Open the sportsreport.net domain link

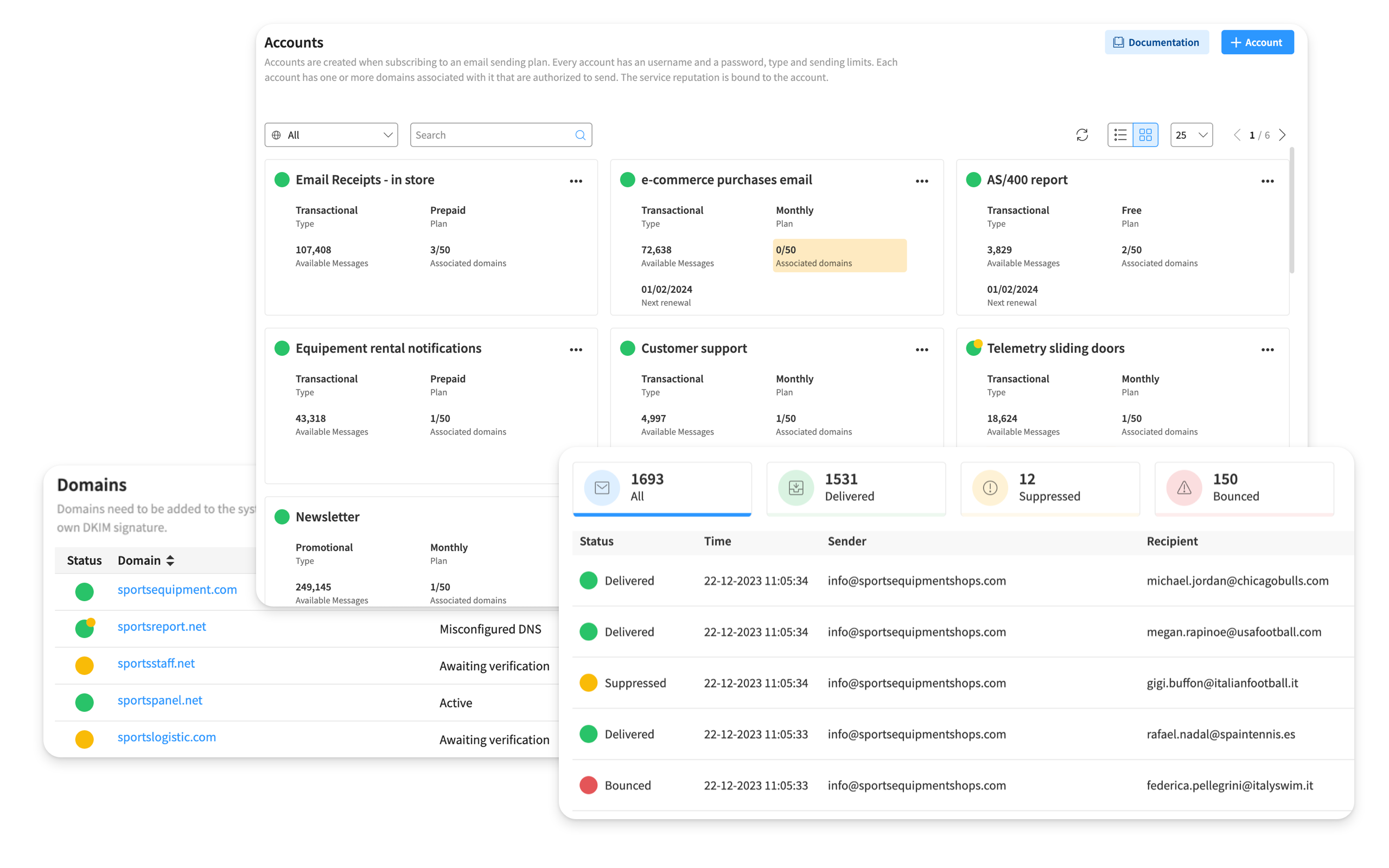(x=161, y=626)
